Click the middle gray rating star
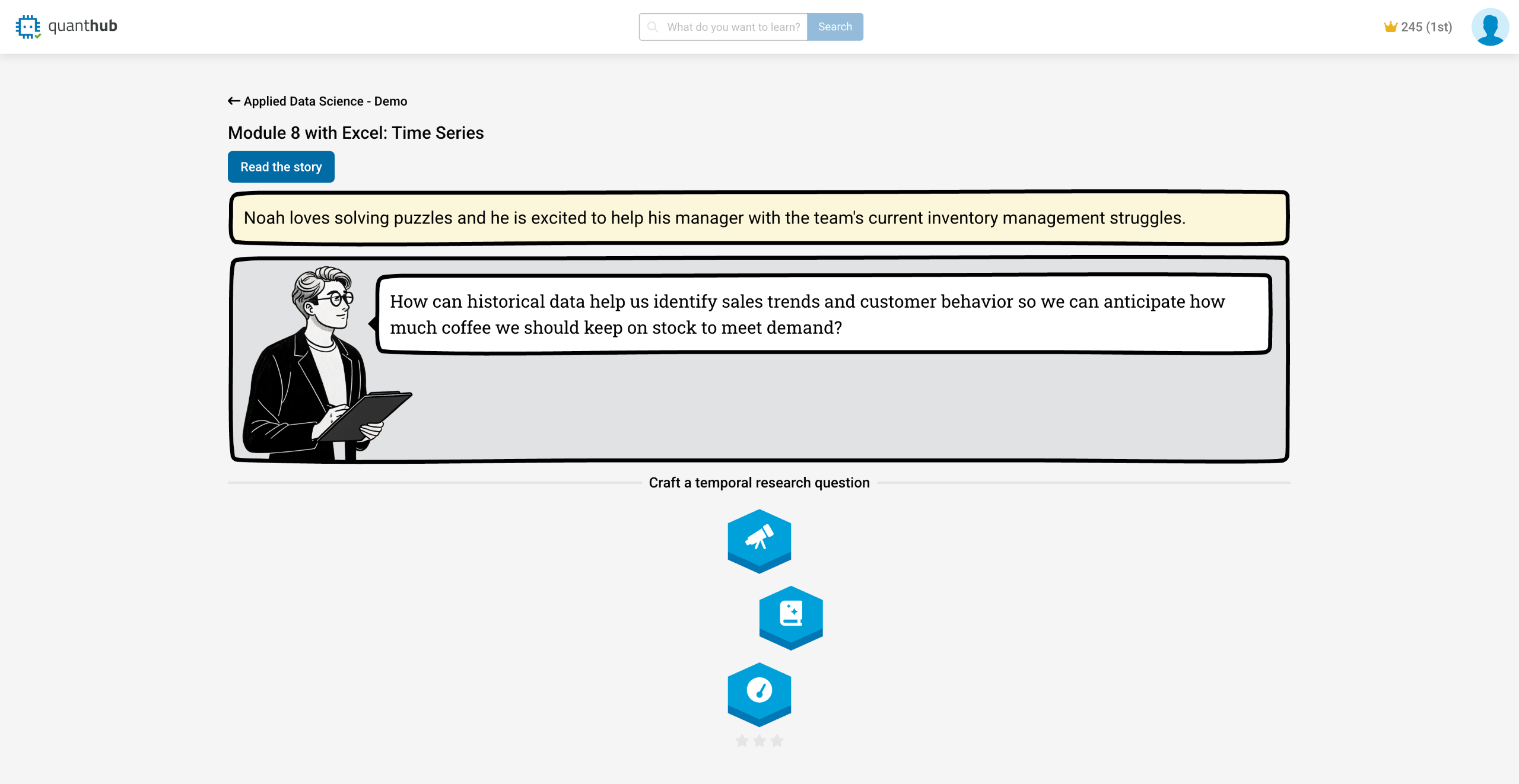1519x784 pixels. point(759,740)
